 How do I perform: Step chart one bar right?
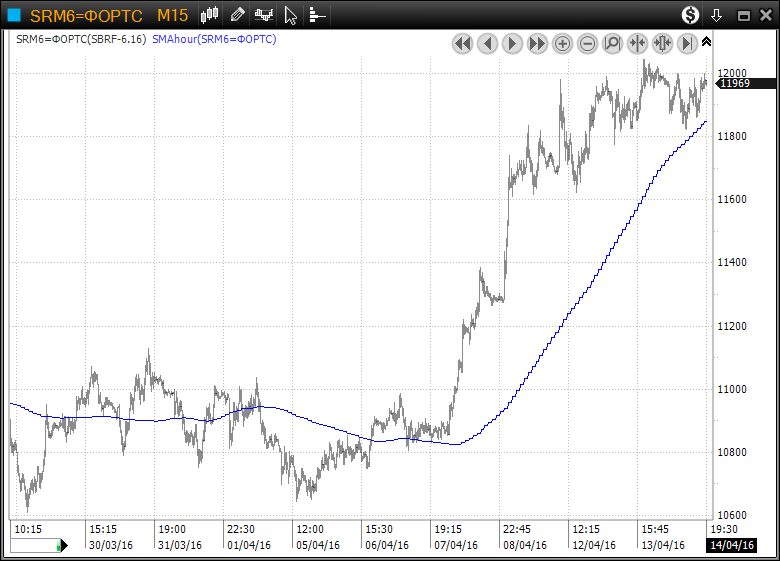(512, 43)
